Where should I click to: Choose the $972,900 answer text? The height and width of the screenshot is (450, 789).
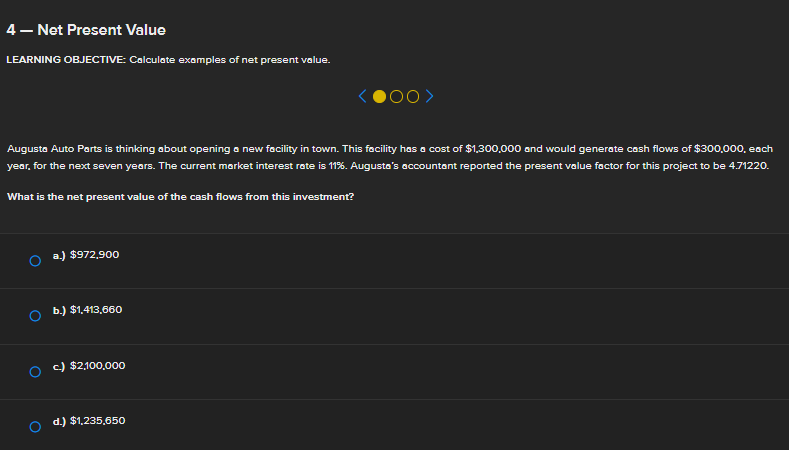(95, 255)
